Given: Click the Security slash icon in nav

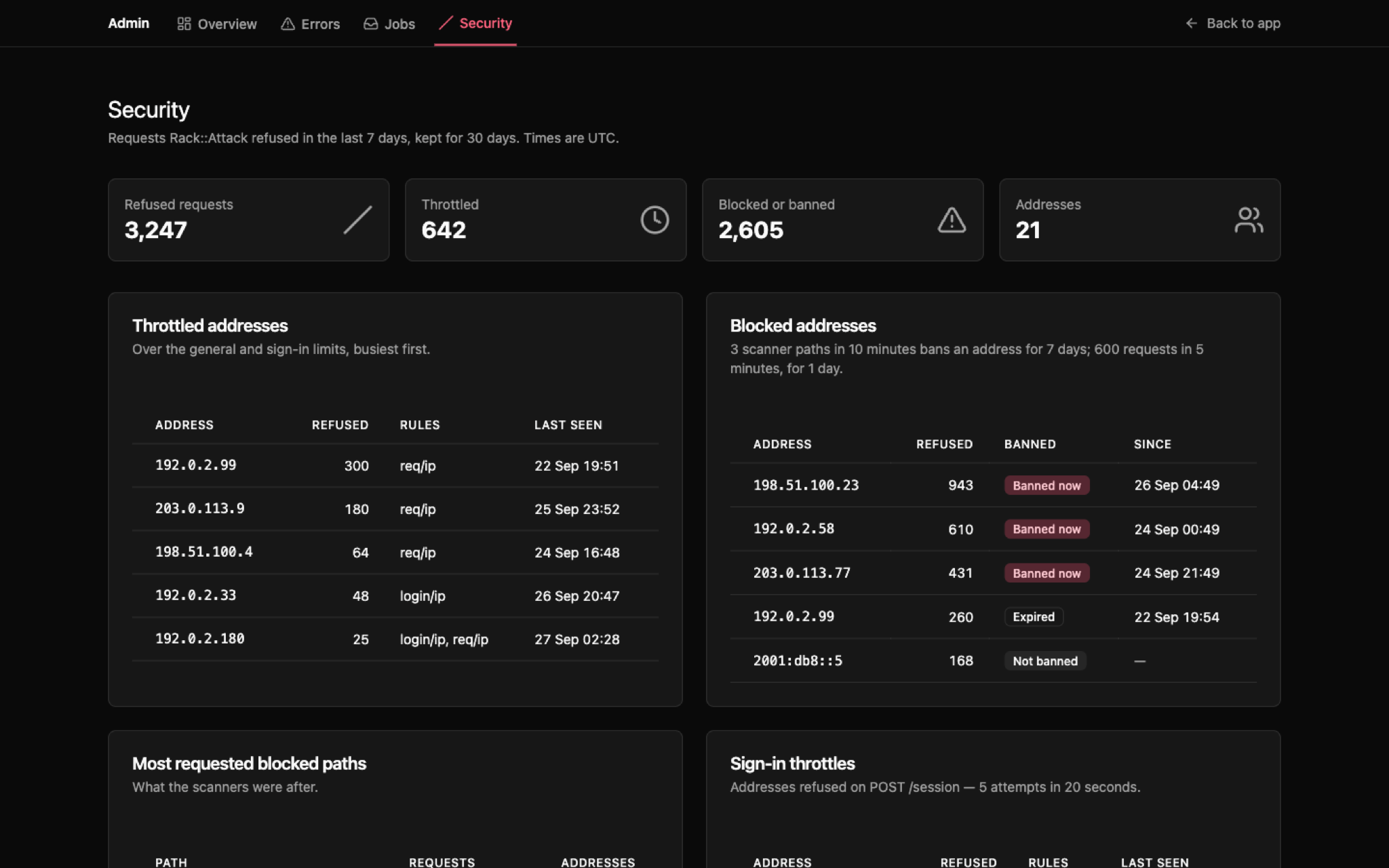Looking at the screenshot, I should point(446,23).
